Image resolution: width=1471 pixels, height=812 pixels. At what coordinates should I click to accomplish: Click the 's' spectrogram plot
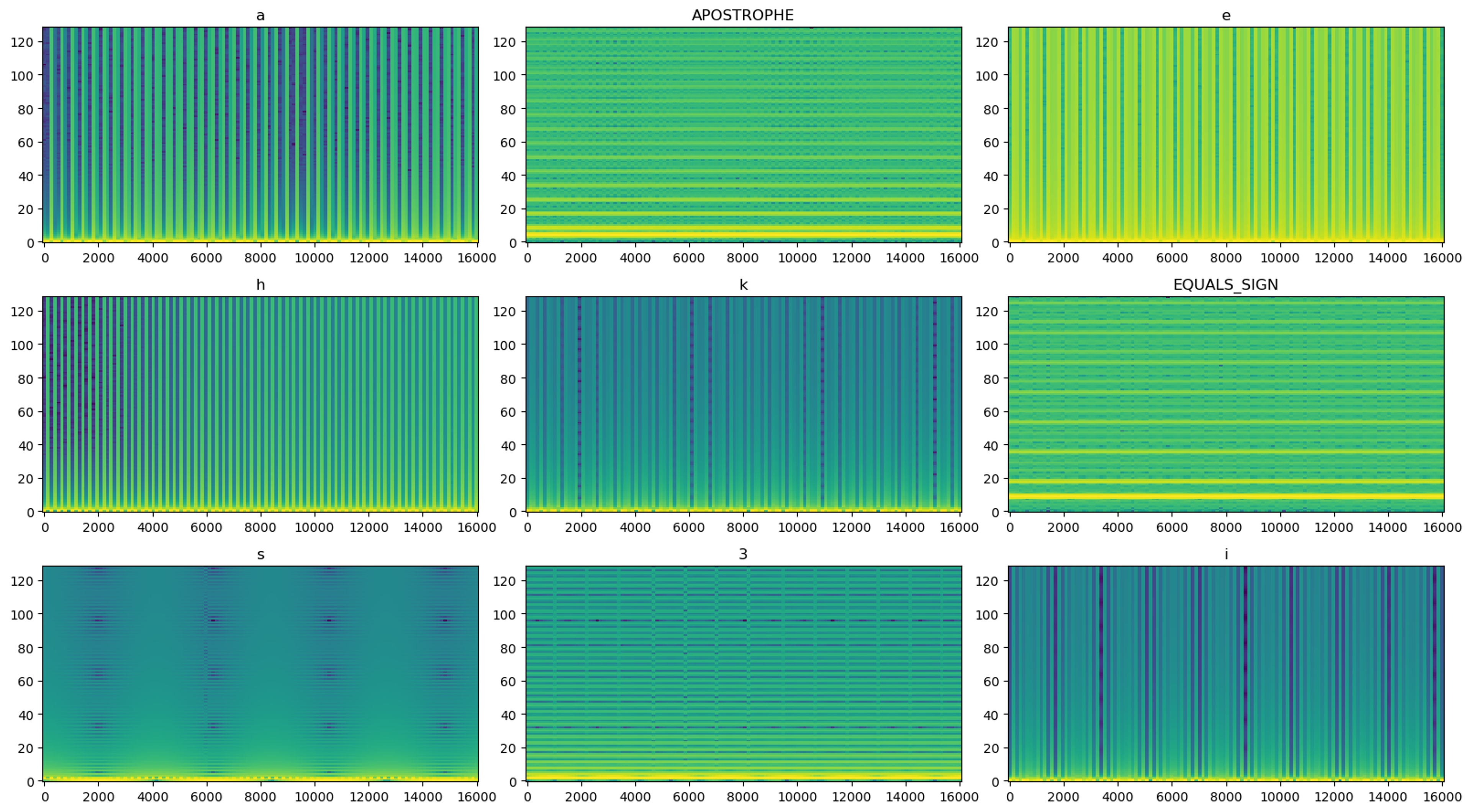[x=260, y=674]
